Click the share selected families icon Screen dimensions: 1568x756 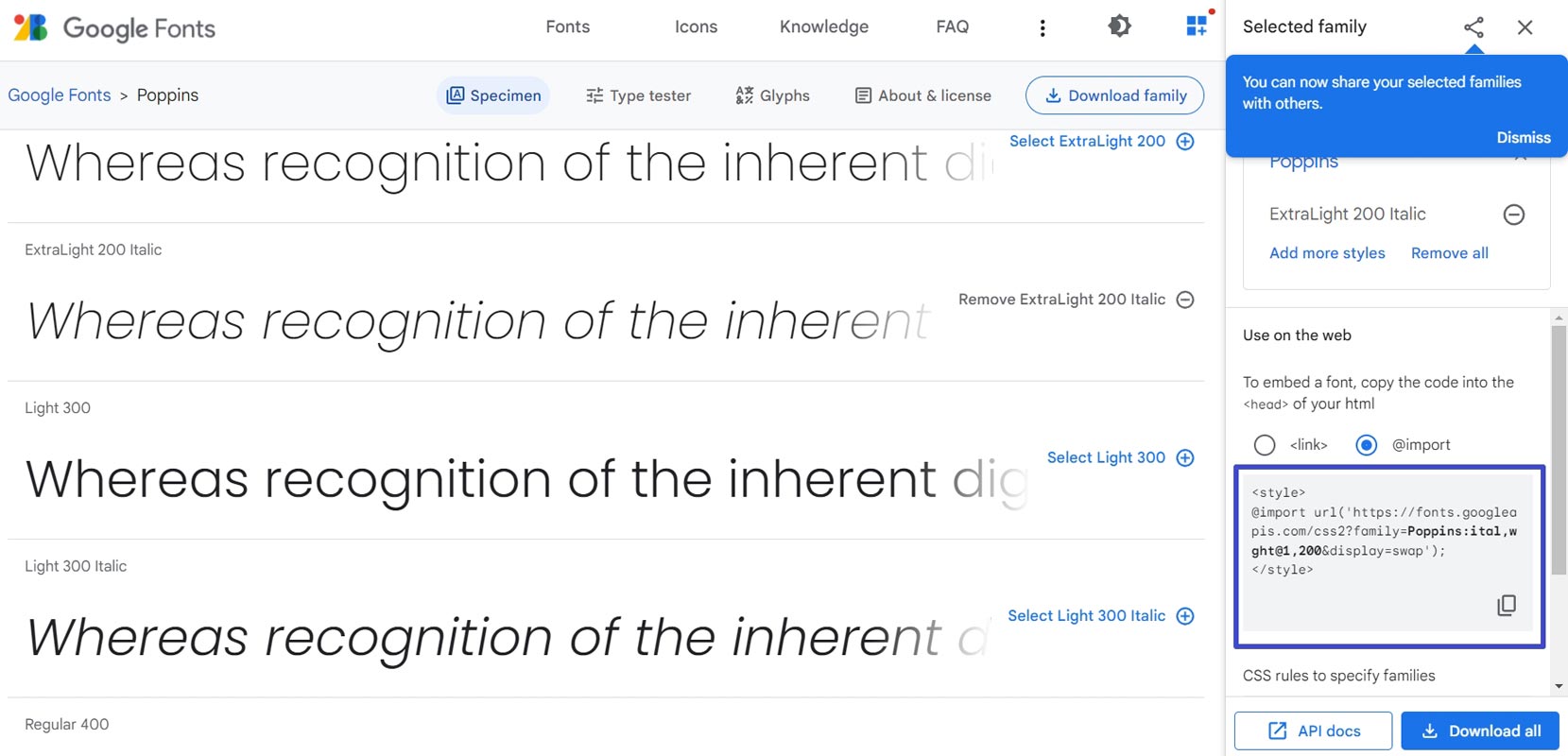coord(1473,26)
